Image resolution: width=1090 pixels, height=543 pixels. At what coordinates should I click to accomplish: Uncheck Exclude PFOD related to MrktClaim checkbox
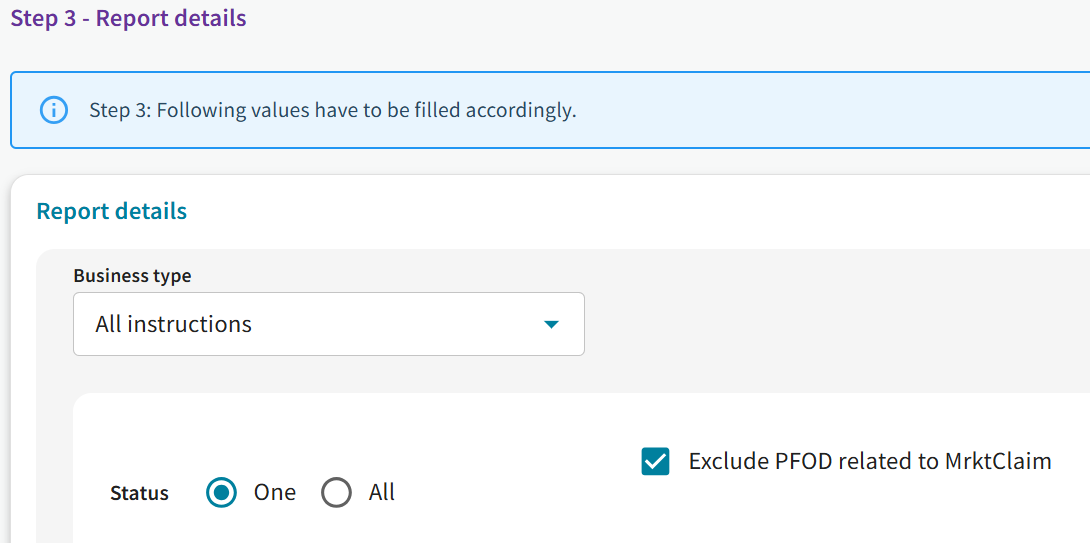[655, 461]
